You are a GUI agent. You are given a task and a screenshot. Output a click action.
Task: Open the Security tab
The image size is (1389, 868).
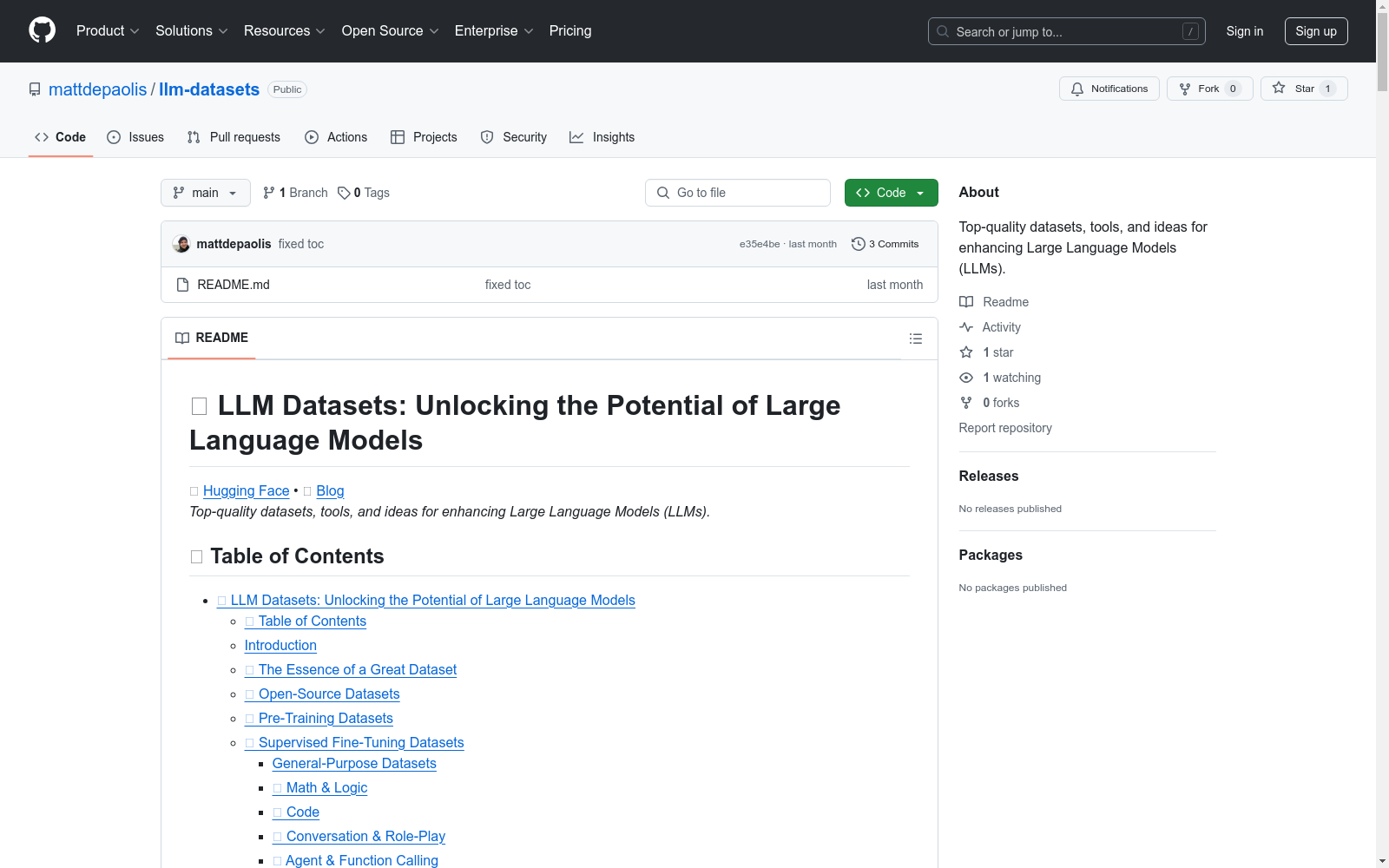(514, 137)
